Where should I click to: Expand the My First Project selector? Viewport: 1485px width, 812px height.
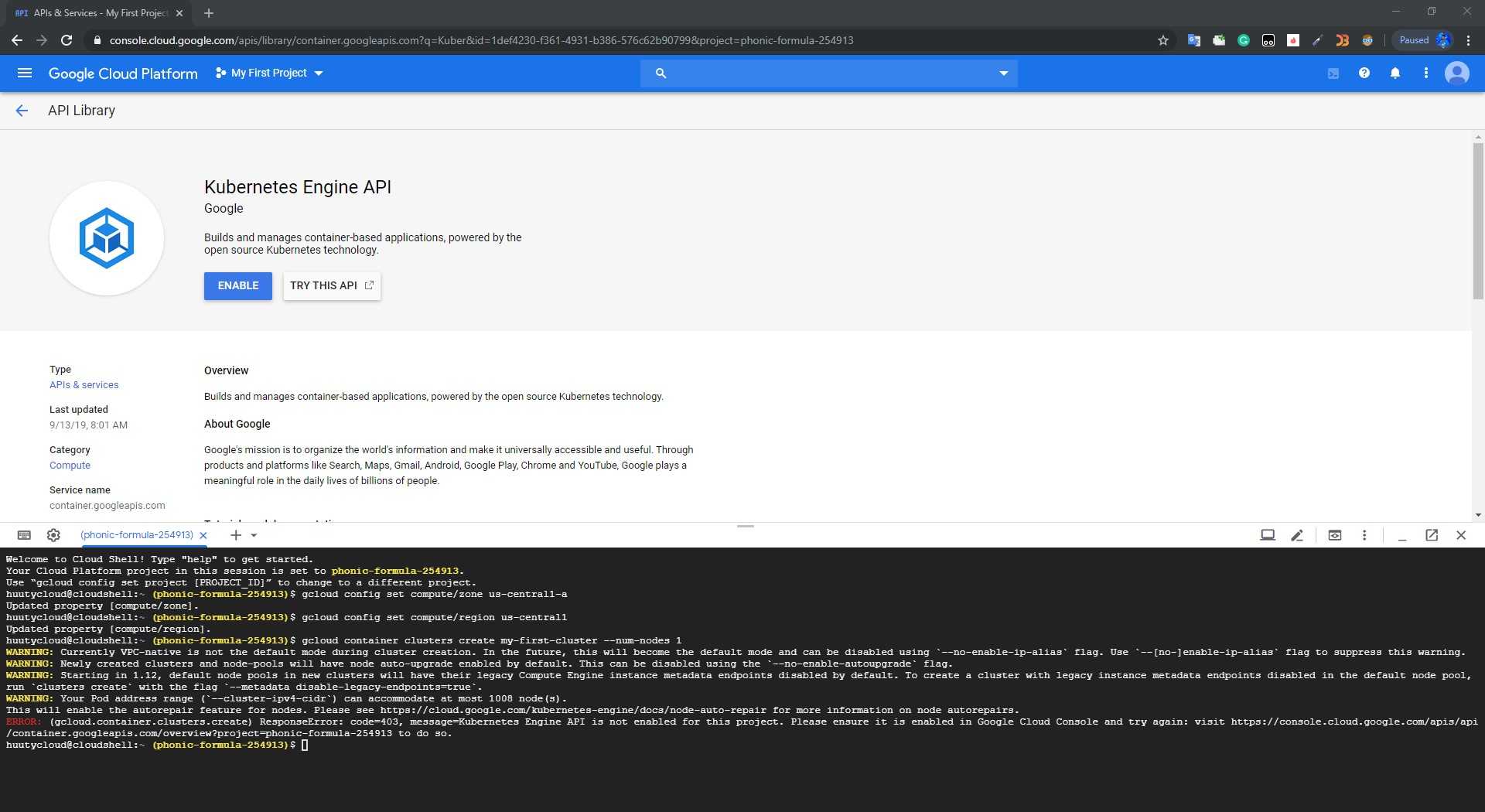(269, 73)
